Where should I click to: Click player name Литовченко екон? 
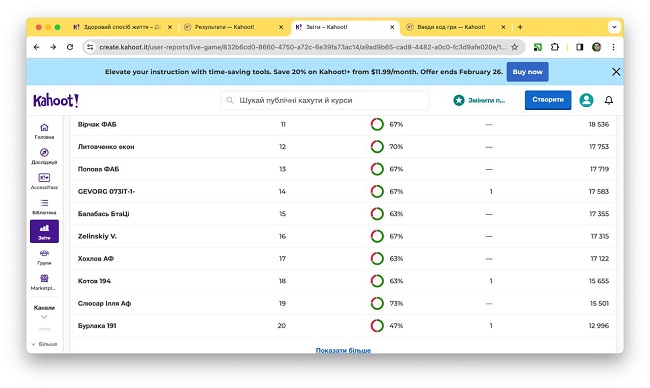[x=106, y=147]
